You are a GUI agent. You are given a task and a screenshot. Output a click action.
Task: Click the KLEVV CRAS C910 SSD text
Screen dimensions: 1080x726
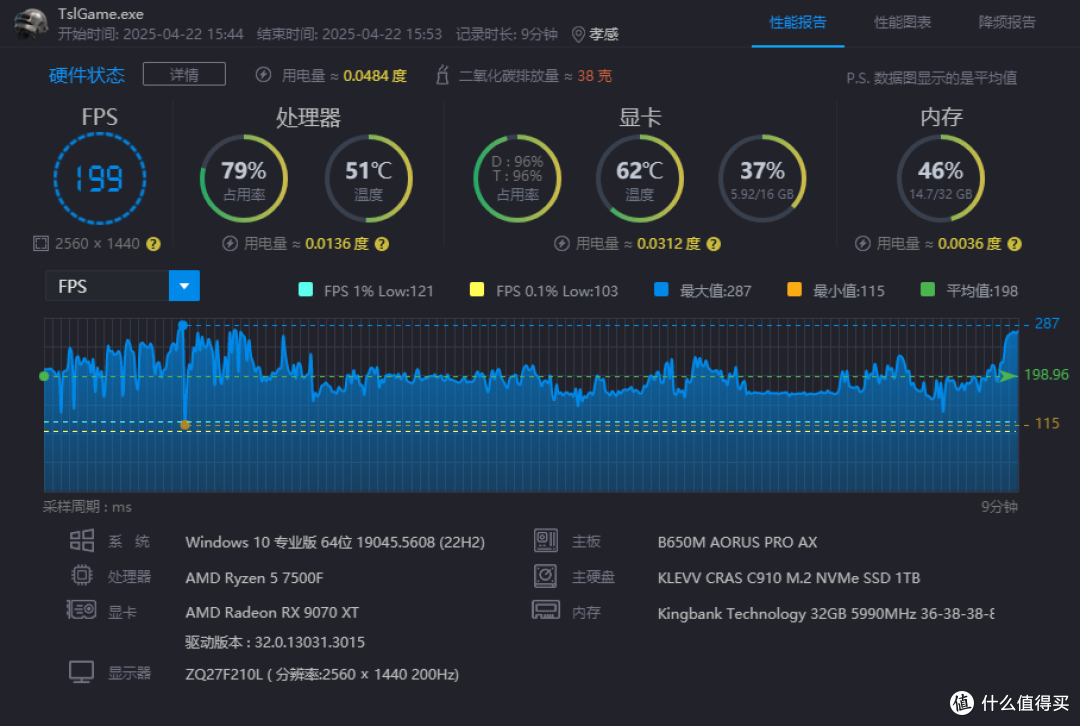point(789,578)
